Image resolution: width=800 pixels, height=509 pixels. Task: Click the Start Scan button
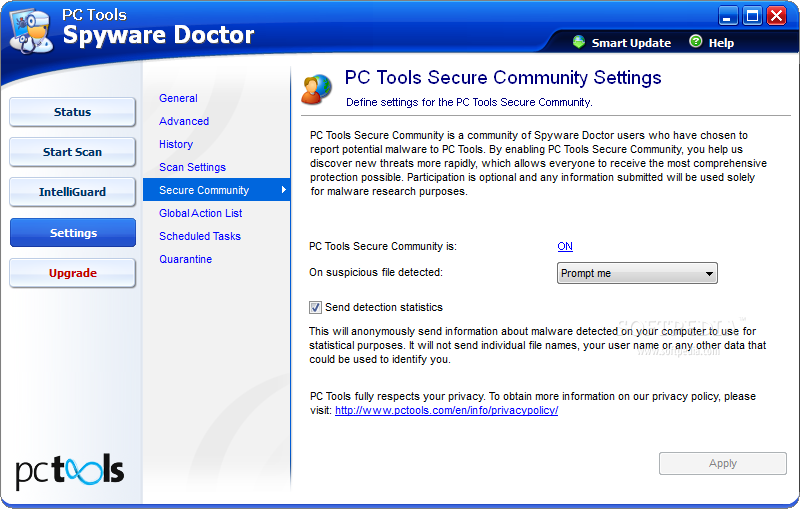point(72,152)
